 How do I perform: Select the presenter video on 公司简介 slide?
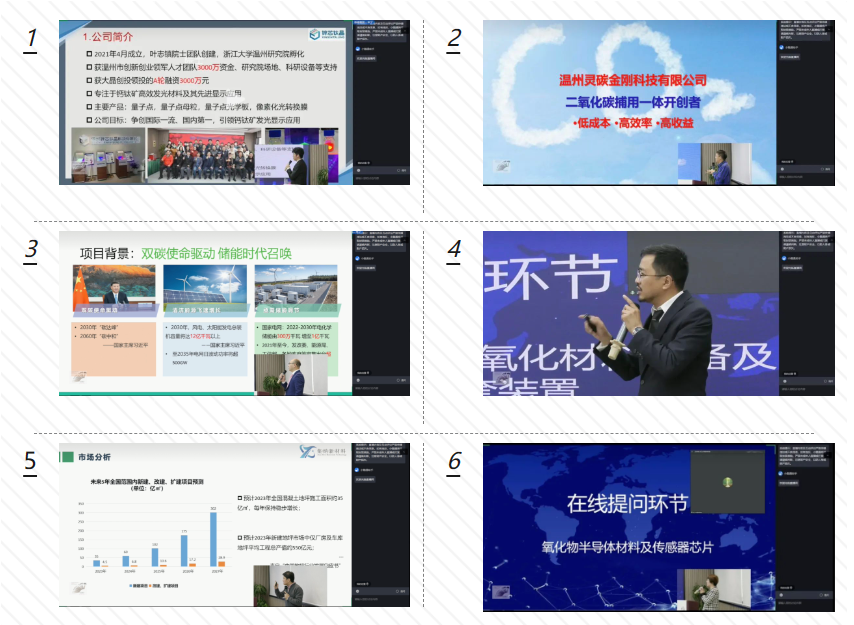tap(291, 164)
